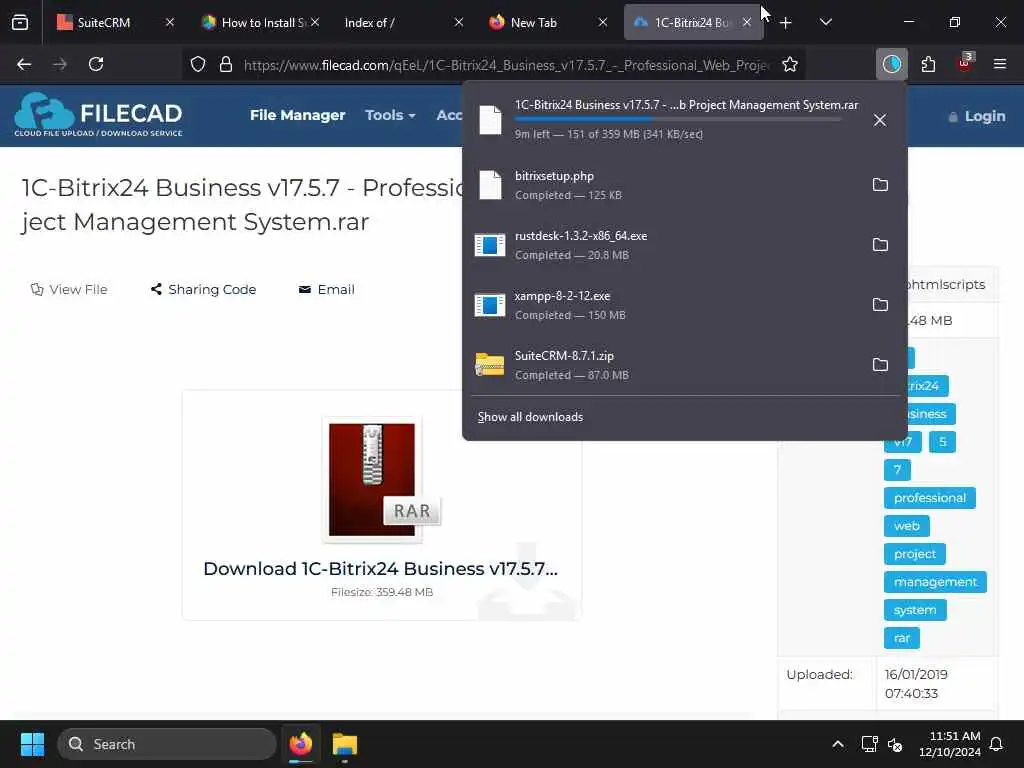The height and width of the screenshot is (768, 1024).
Task: Open Sharing Code option
Action: point(203,289)
